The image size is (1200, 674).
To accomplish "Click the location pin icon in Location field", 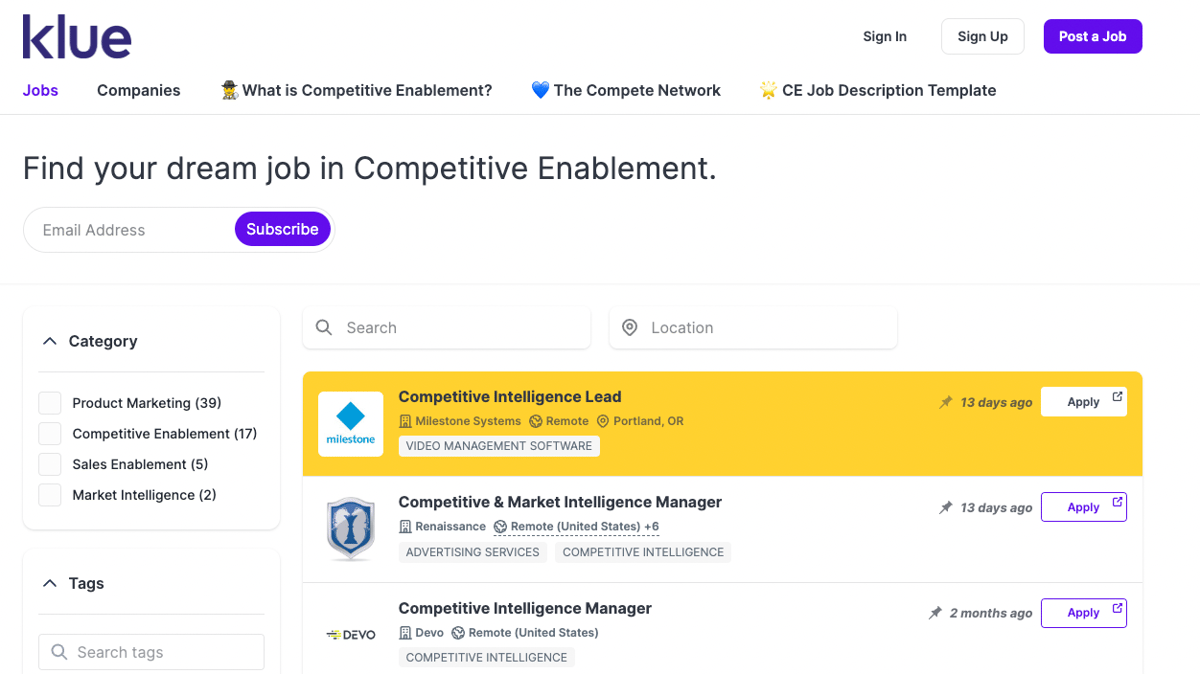I will [x=630, y=327].
